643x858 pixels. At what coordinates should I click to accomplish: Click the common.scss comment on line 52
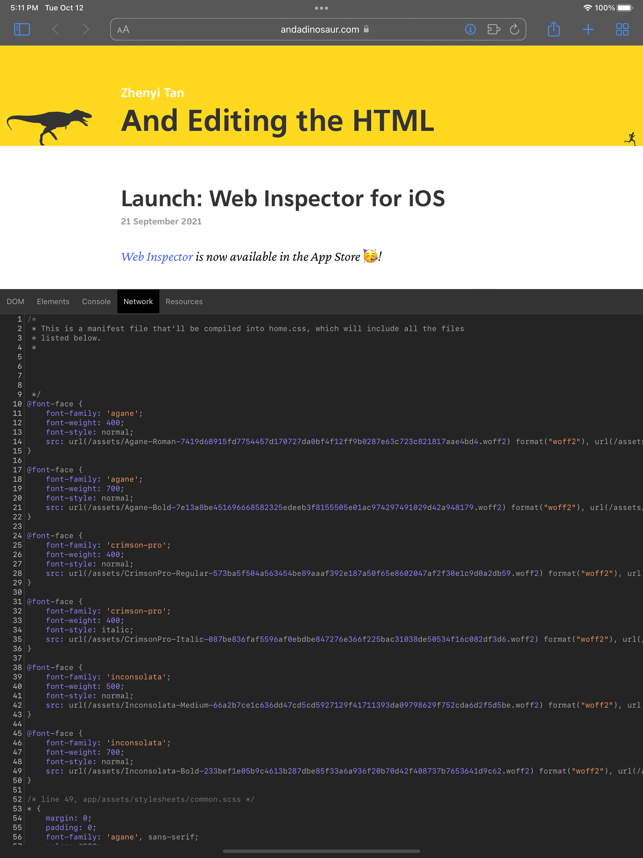click(x=141, y=799)
